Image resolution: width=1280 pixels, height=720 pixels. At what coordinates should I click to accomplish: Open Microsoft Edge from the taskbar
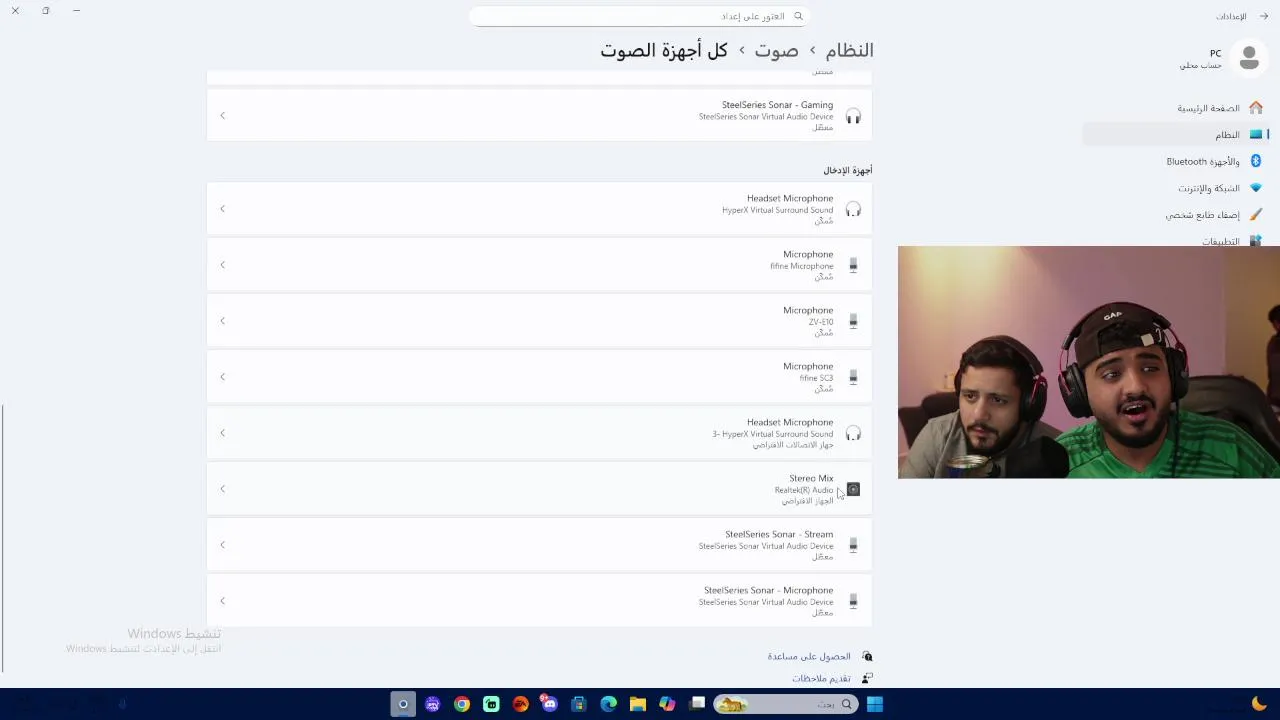pyautogui.click(x=608, y=704)
